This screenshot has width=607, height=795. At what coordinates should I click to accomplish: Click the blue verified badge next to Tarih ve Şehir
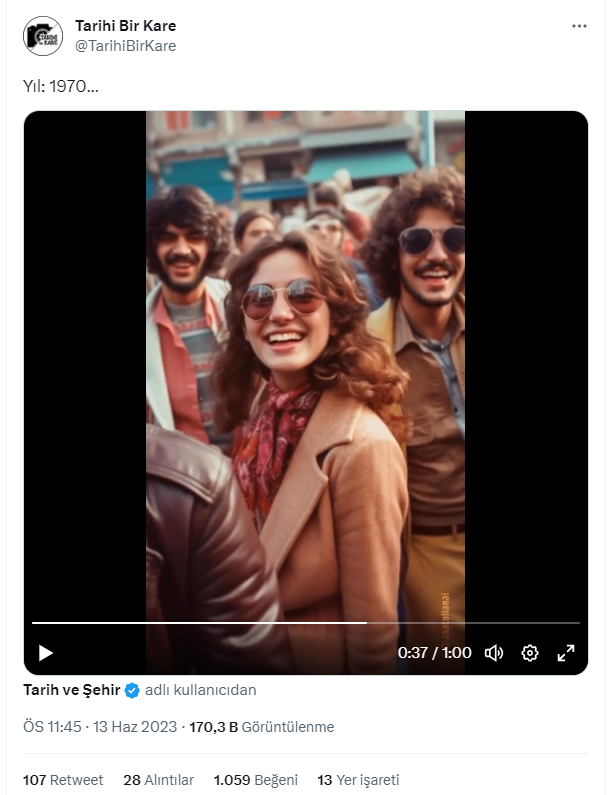click(132, 690)
